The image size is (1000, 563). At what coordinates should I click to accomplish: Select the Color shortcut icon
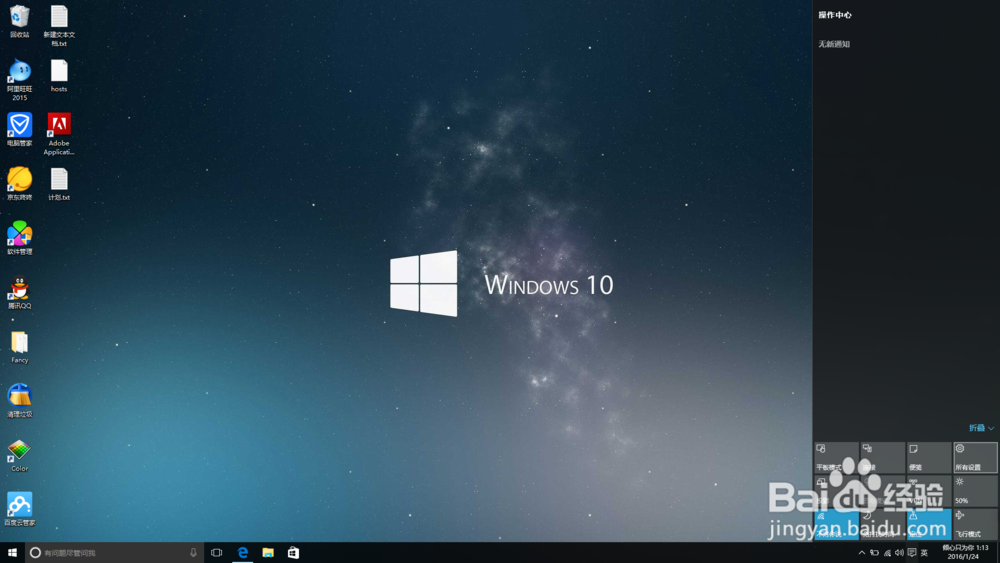coord(20,455)
